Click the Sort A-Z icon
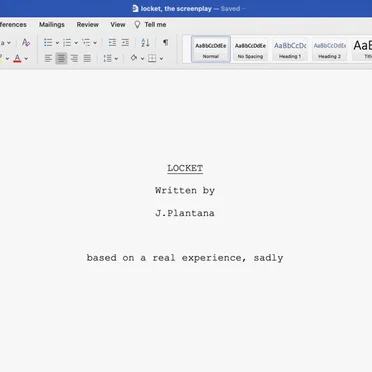 pos(145,43)
